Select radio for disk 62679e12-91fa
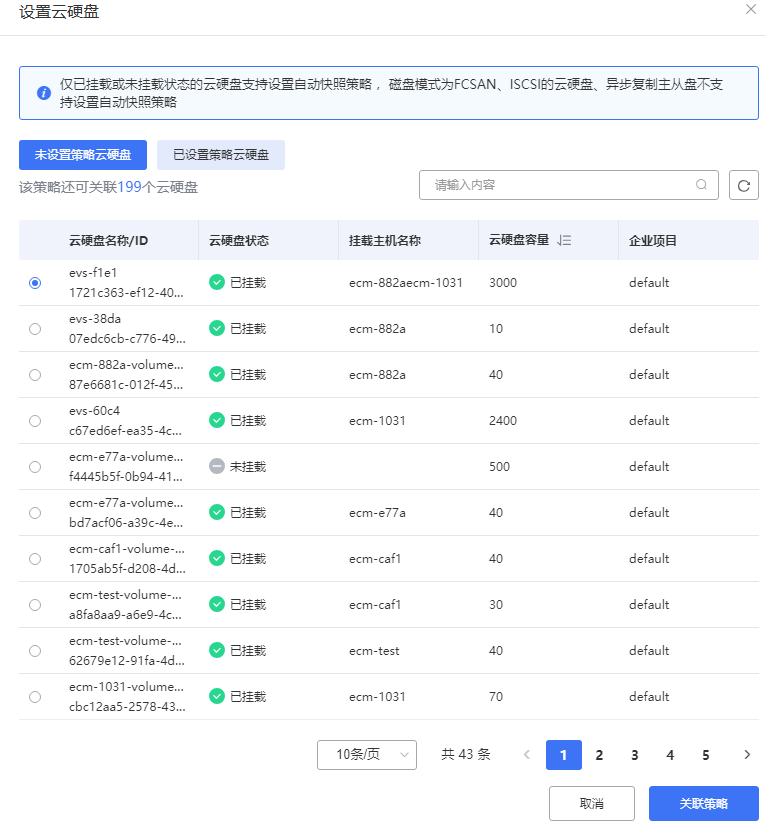Viewport: 766px width, 831px height. (35, 651)
